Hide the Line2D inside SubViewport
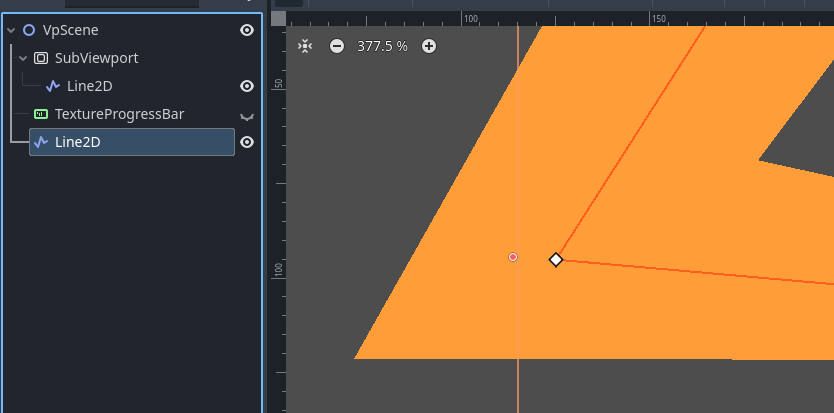The height and width of the screenshot is (413, 834). point(247,86)
